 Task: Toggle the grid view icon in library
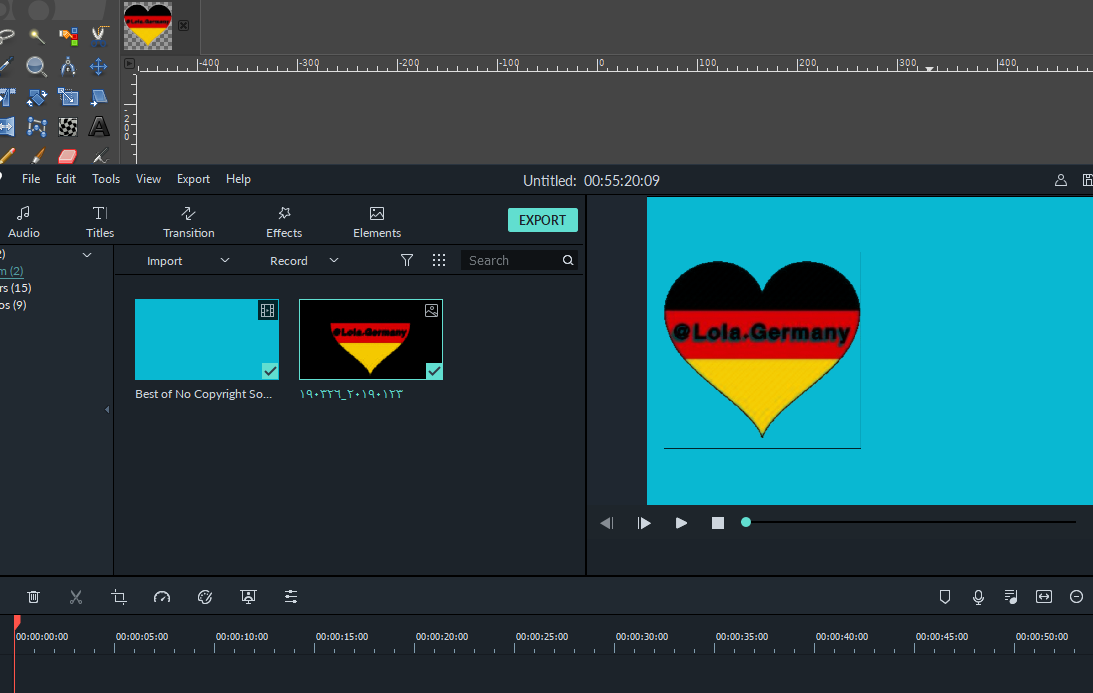438,260
